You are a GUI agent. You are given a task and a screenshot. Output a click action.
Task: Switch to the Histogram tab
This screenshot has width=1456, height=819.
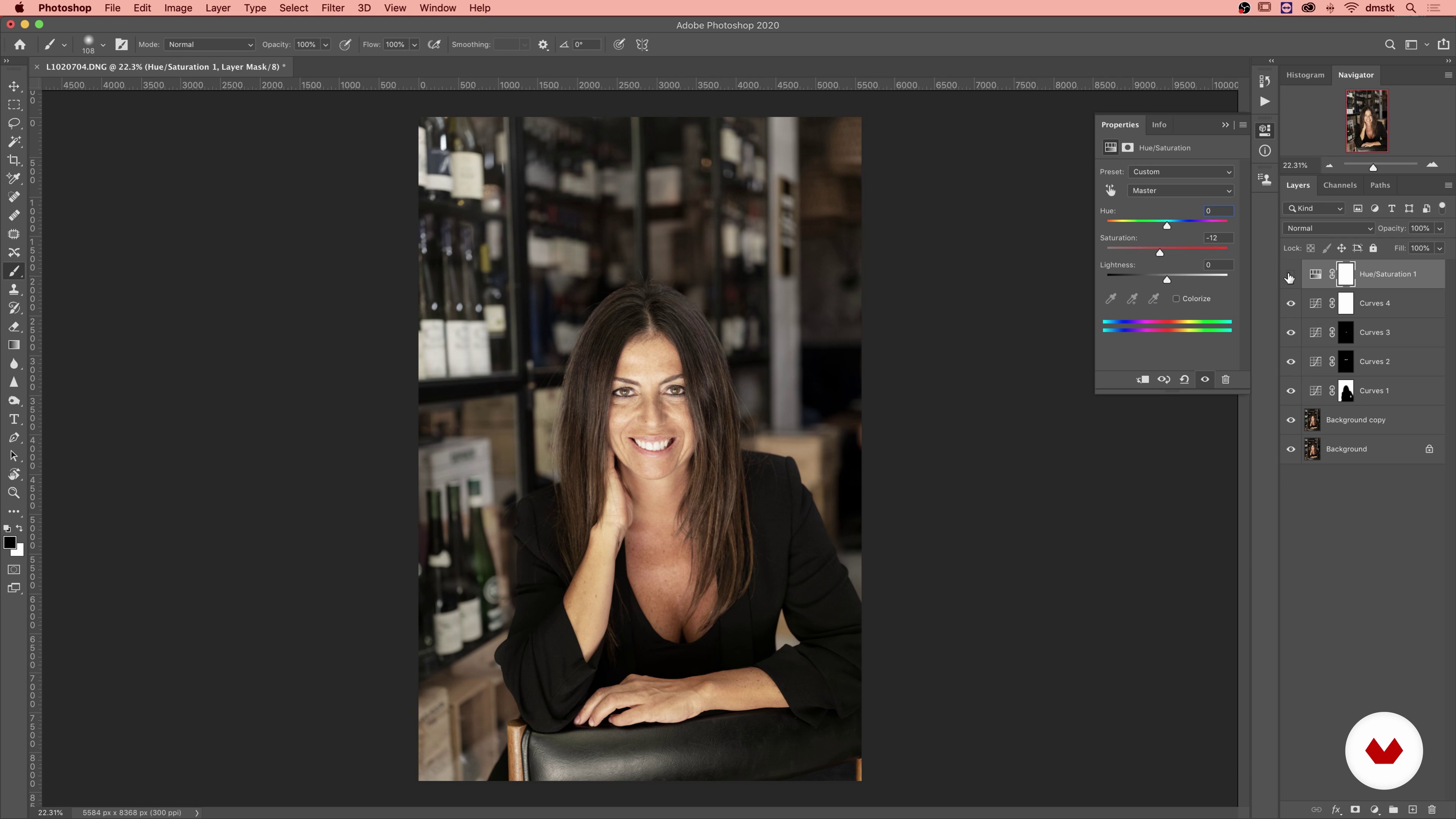click(x=1305, y=75)
